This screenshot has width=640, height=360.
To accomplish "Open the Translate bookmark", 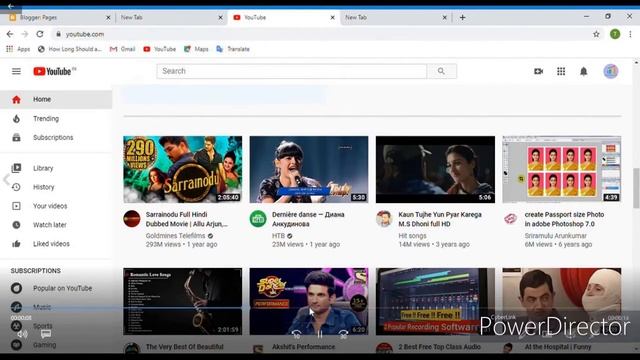I will pos(233,49).
